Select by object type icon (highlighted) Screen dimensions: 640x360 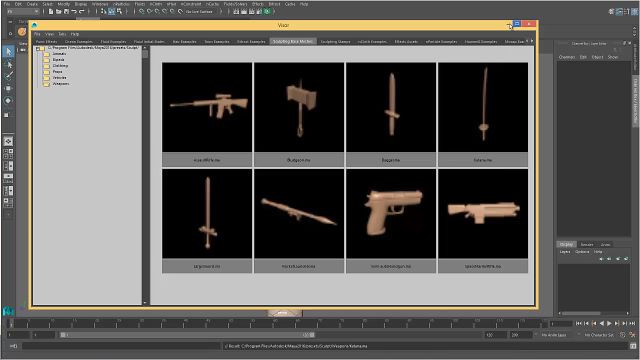111,11
